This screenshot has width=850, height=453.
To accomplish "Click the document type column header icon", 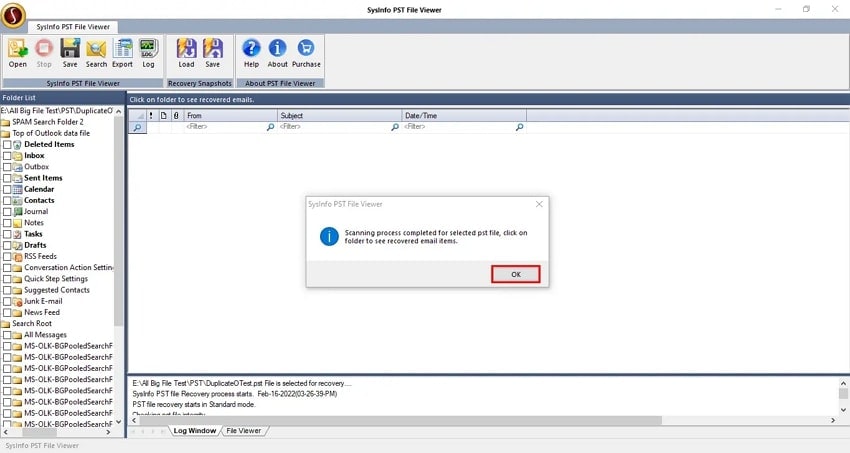I will tap(163, 115).
